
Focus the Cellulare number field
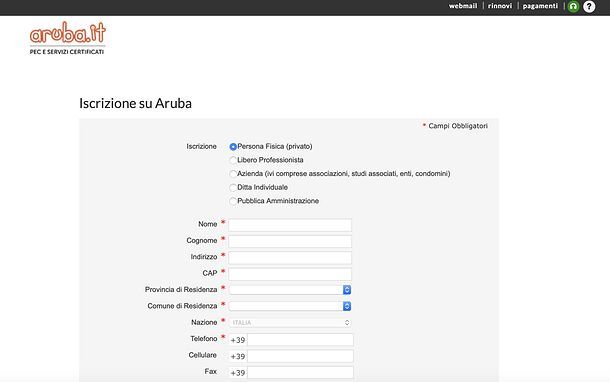300,356
